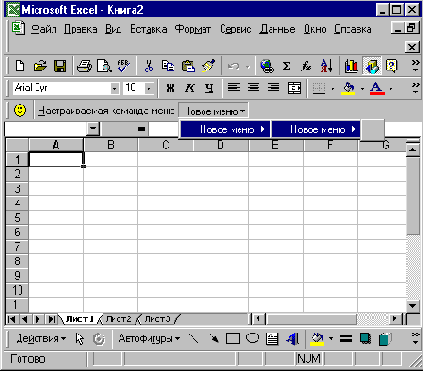The width and height of the screenshot is (423, 371).
Task: Click the Sort Ascending icon
Action: click(x=326, y=66)
